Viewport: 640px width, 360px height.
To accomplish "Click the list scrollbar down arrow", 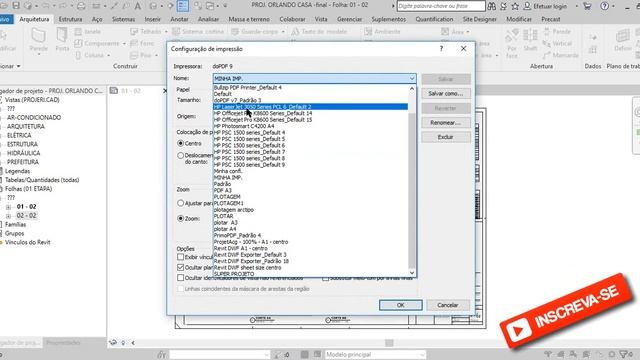I will [x=412, y=273].
